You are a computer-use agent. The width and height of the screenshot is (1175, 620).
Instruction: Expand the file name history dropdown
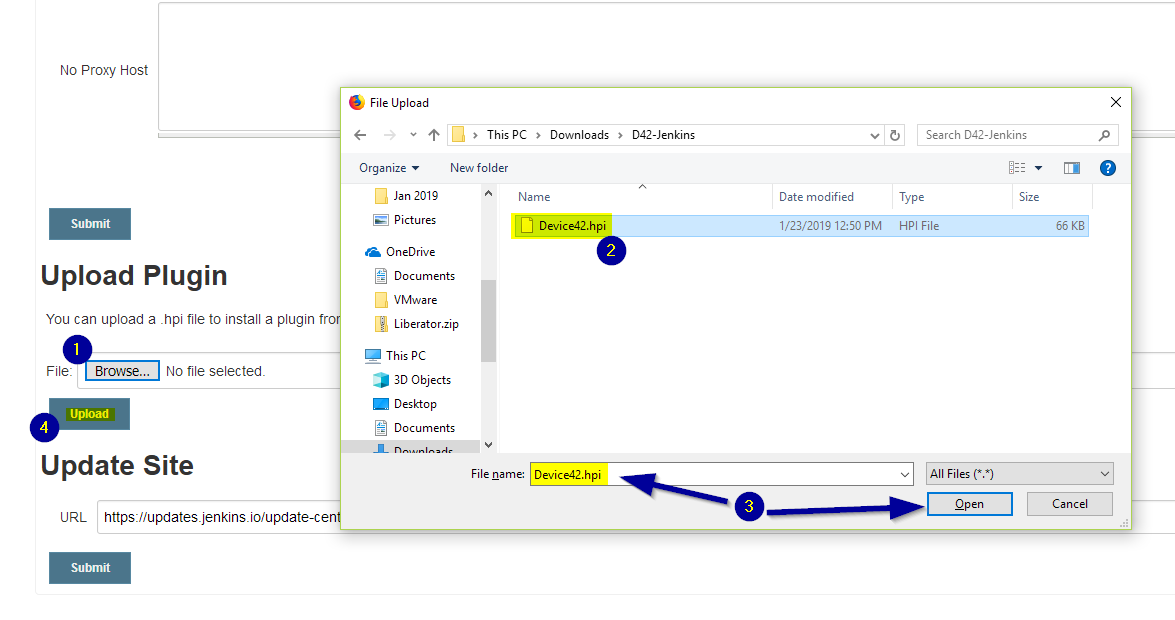pos(903,473)
